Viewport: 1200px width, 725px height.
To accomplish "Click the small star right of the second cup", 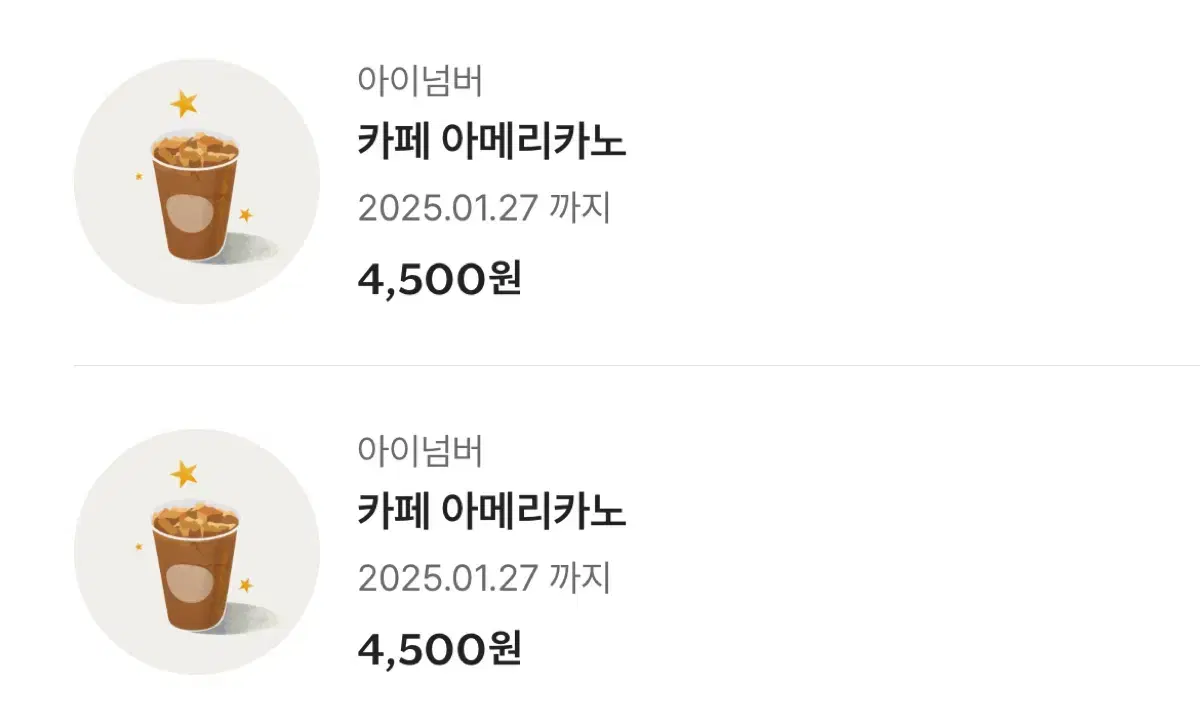I will pyautogui.click(x=246, y=585).
